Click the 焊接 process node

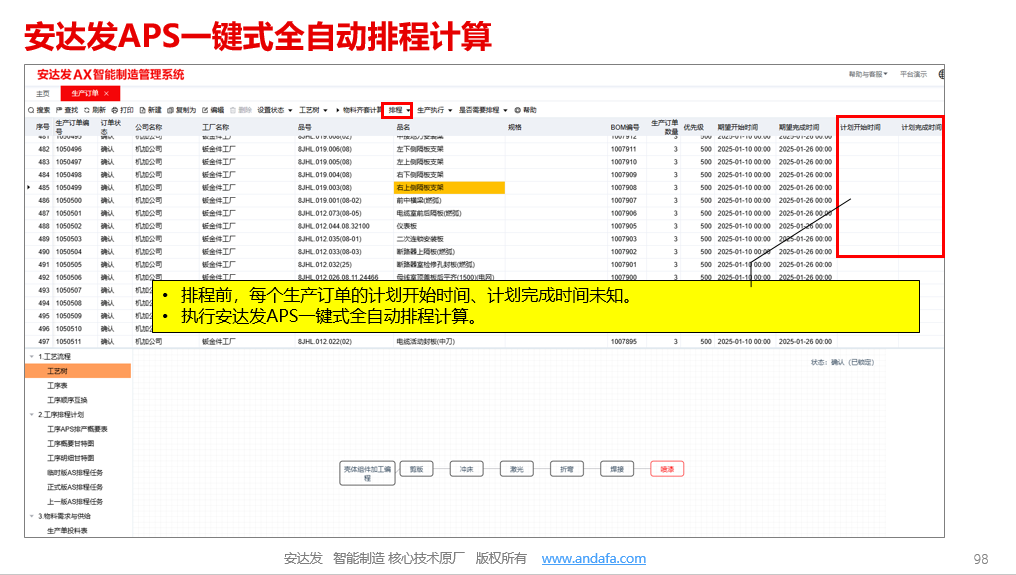617,469
